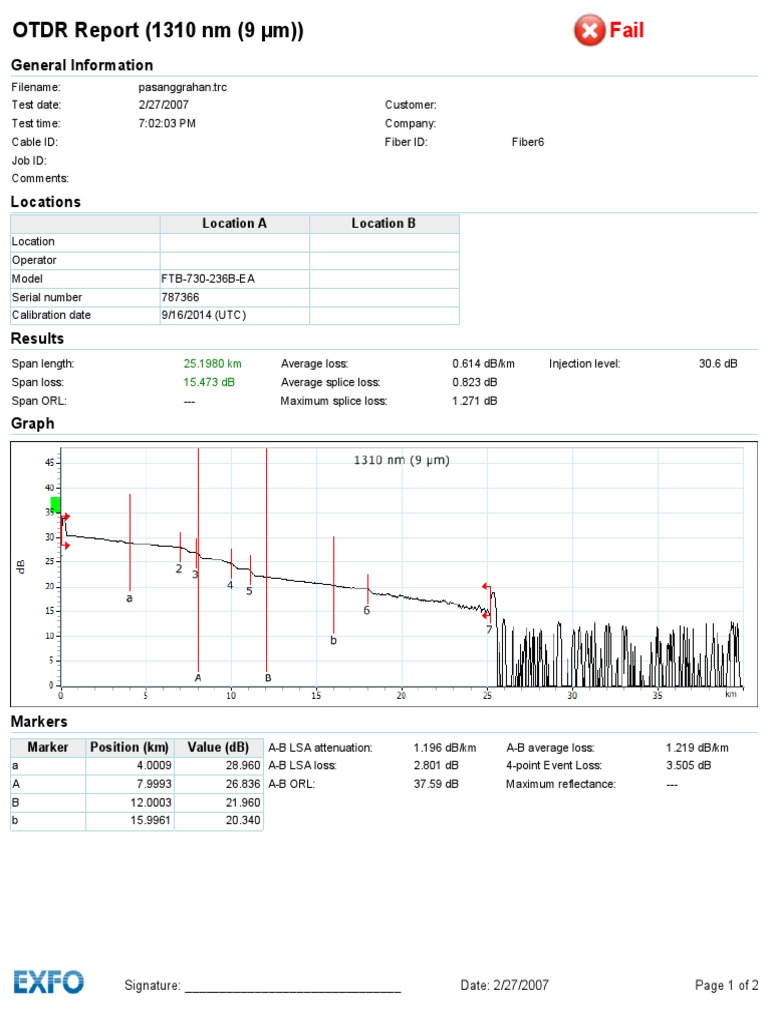Select event marker 7 at fiber end
Viewport: 768px width, 1024px height.
coord(489,629)
